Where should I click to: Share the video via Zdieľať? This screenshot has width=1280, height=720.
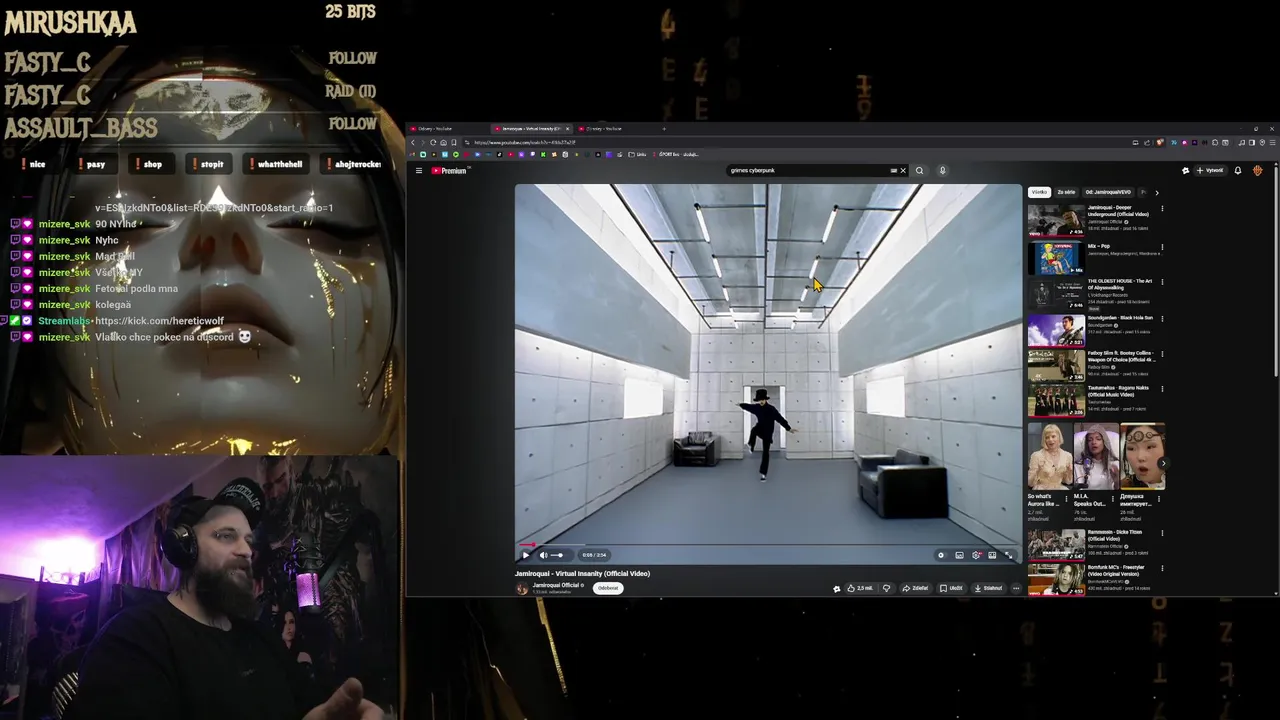(x=915, y=588)
